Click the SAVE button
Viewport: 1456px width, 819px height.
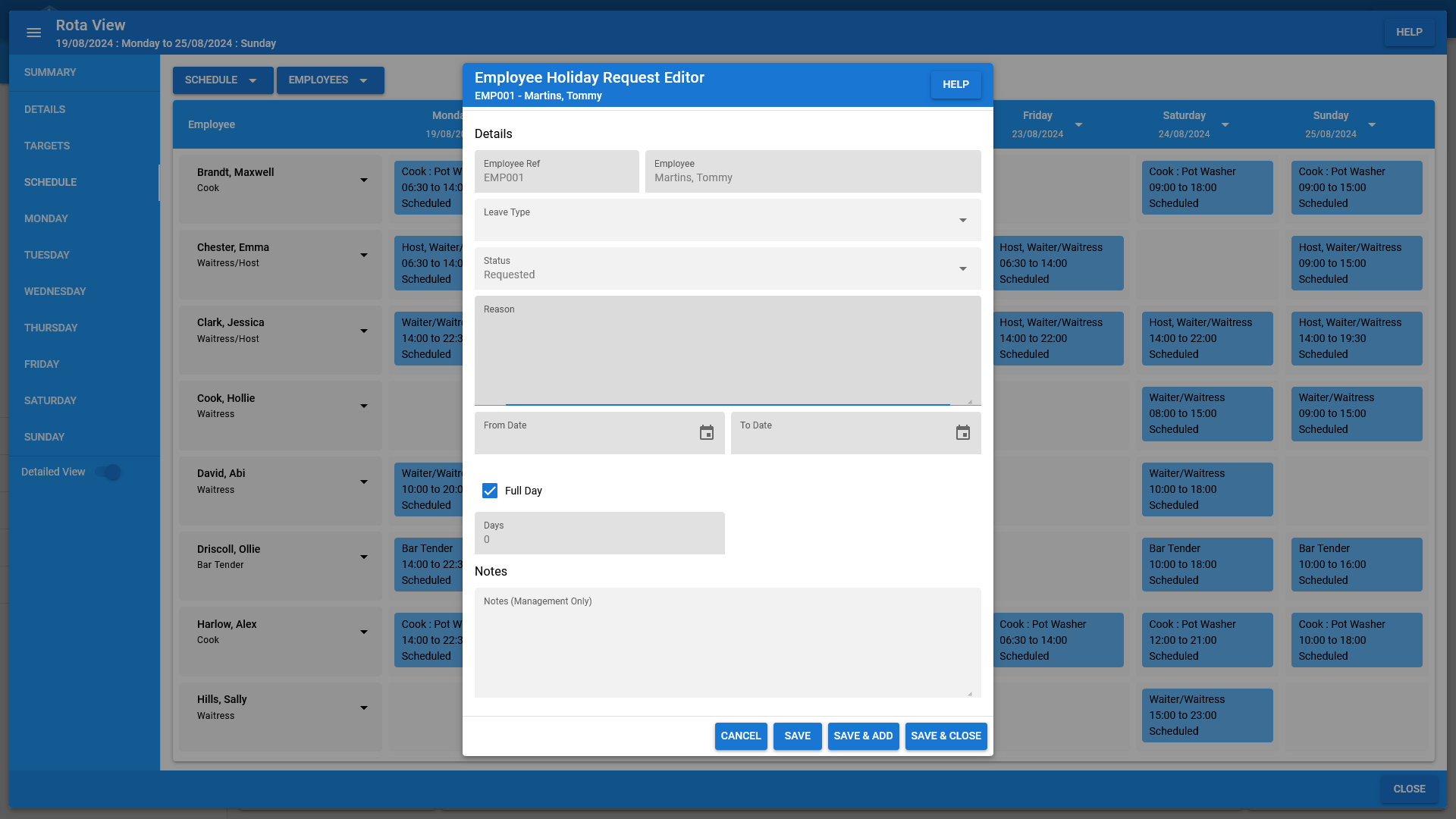[797, 736]
